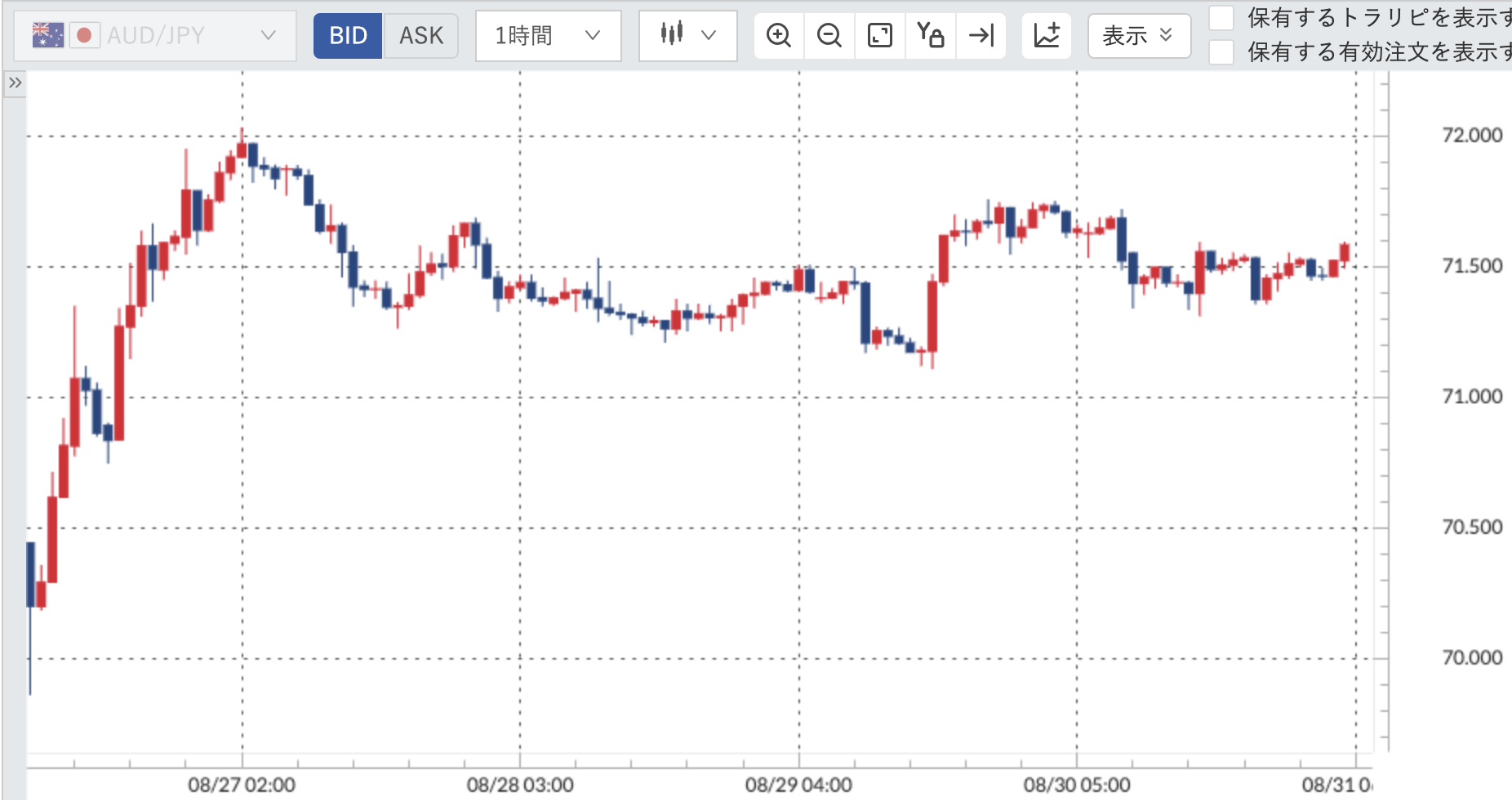
Task: Click the 08/29 04:00 time label
Action: pyautogui.click(x=798, y=785)
